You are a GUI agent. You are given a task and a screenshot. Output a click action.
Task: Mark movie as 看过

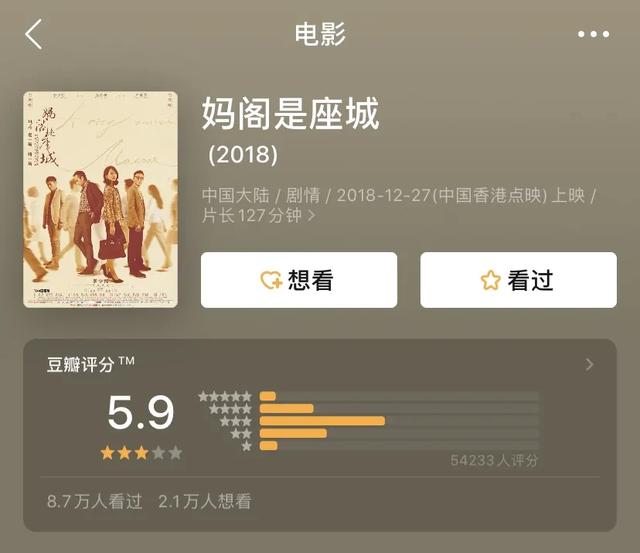(518, 280)
